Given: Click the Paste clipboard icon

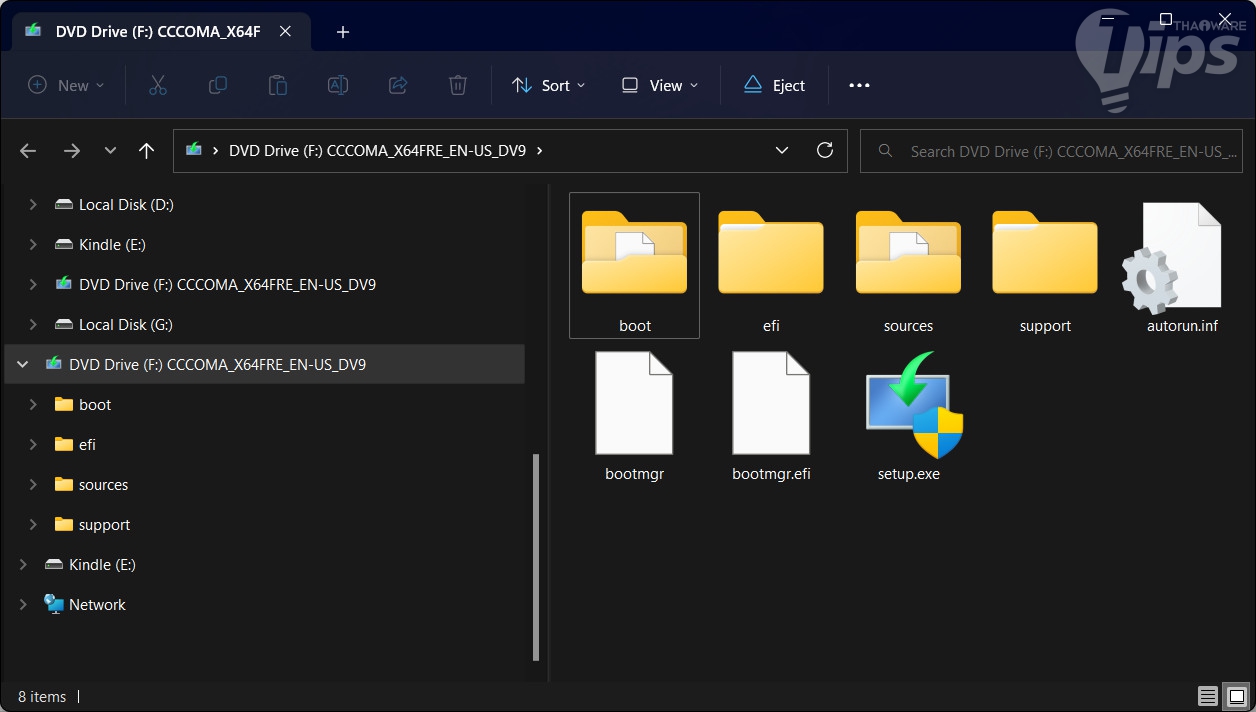Looking at the screenshot, I should [278, 86].
